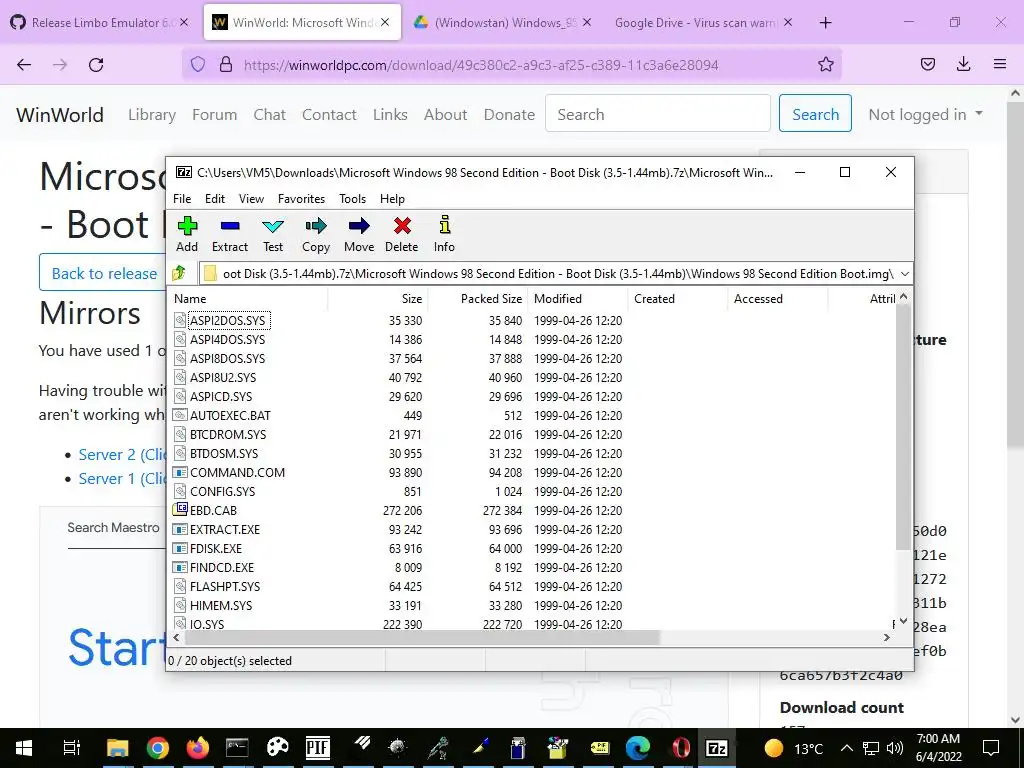Select the ASPI8DOS.SYS file
The width and height of the screenshot is (1024, 768).
point(228,359)
